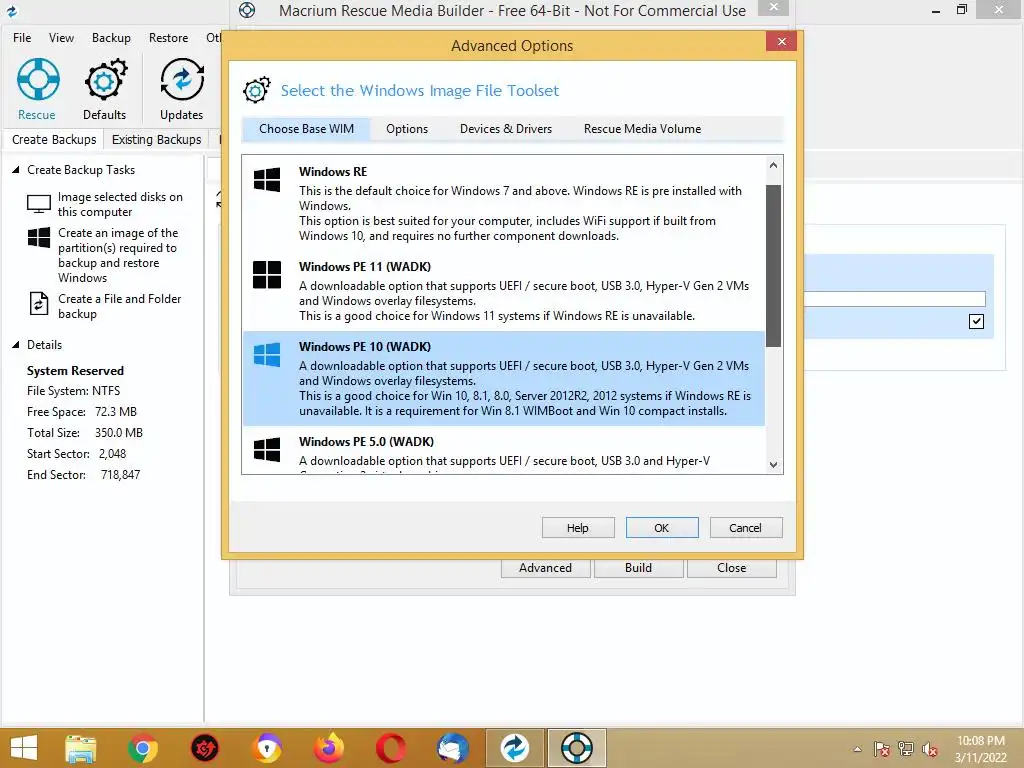Click the Advanced Options gear header icon

[x=257, y=90]
